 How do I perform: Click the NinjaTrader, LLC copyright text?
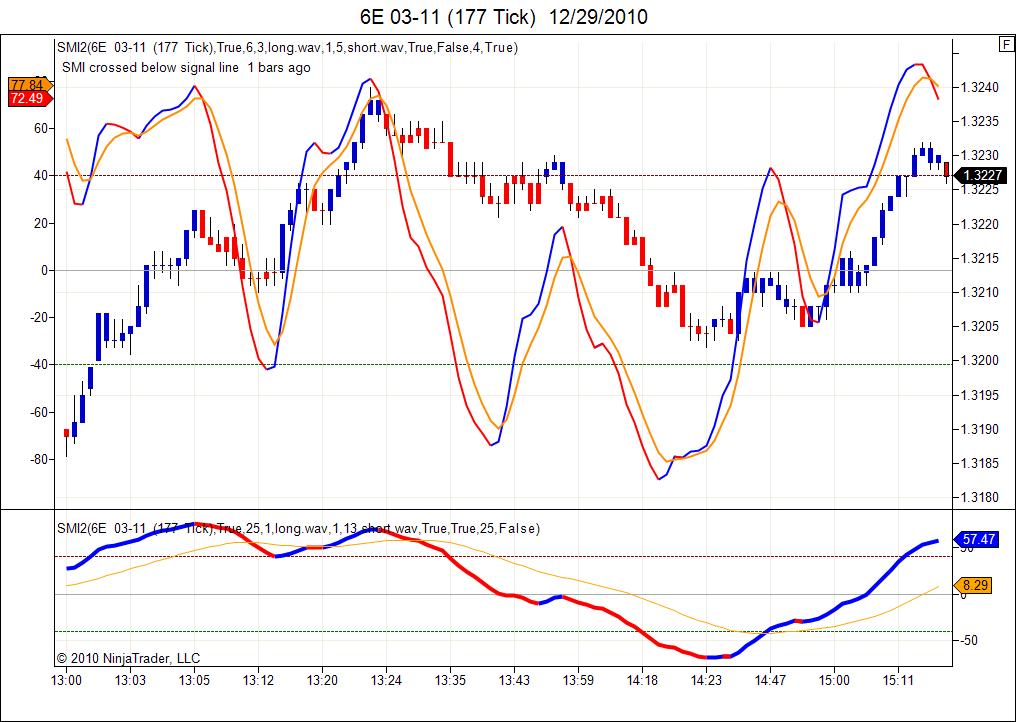128,658
